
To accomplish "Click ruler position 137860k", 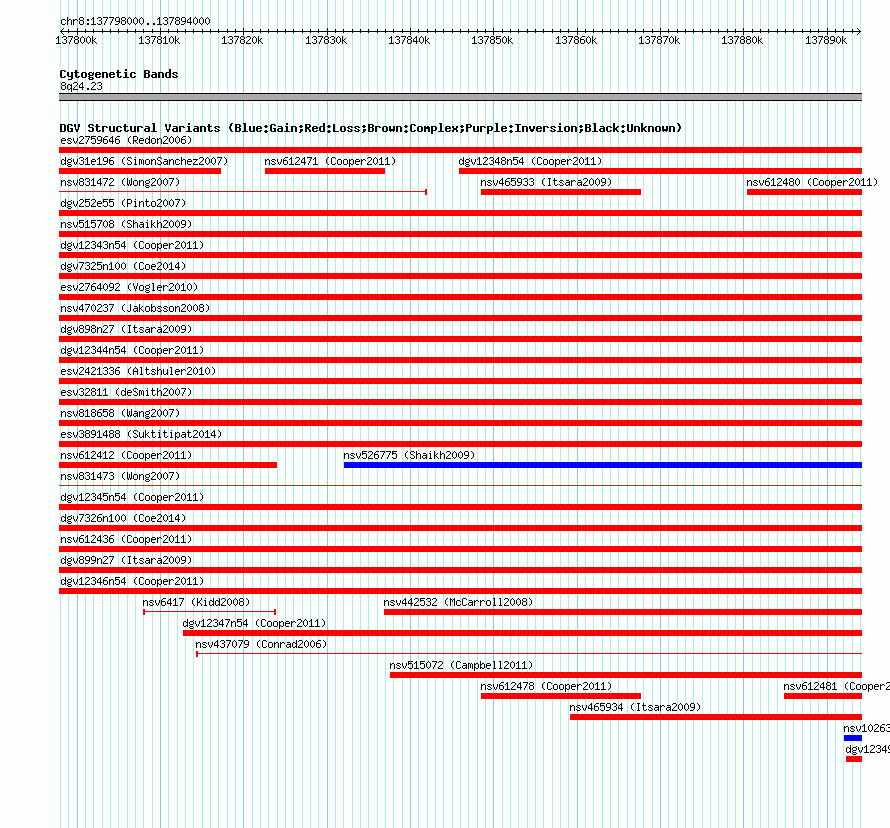I will tap(576, 40).
